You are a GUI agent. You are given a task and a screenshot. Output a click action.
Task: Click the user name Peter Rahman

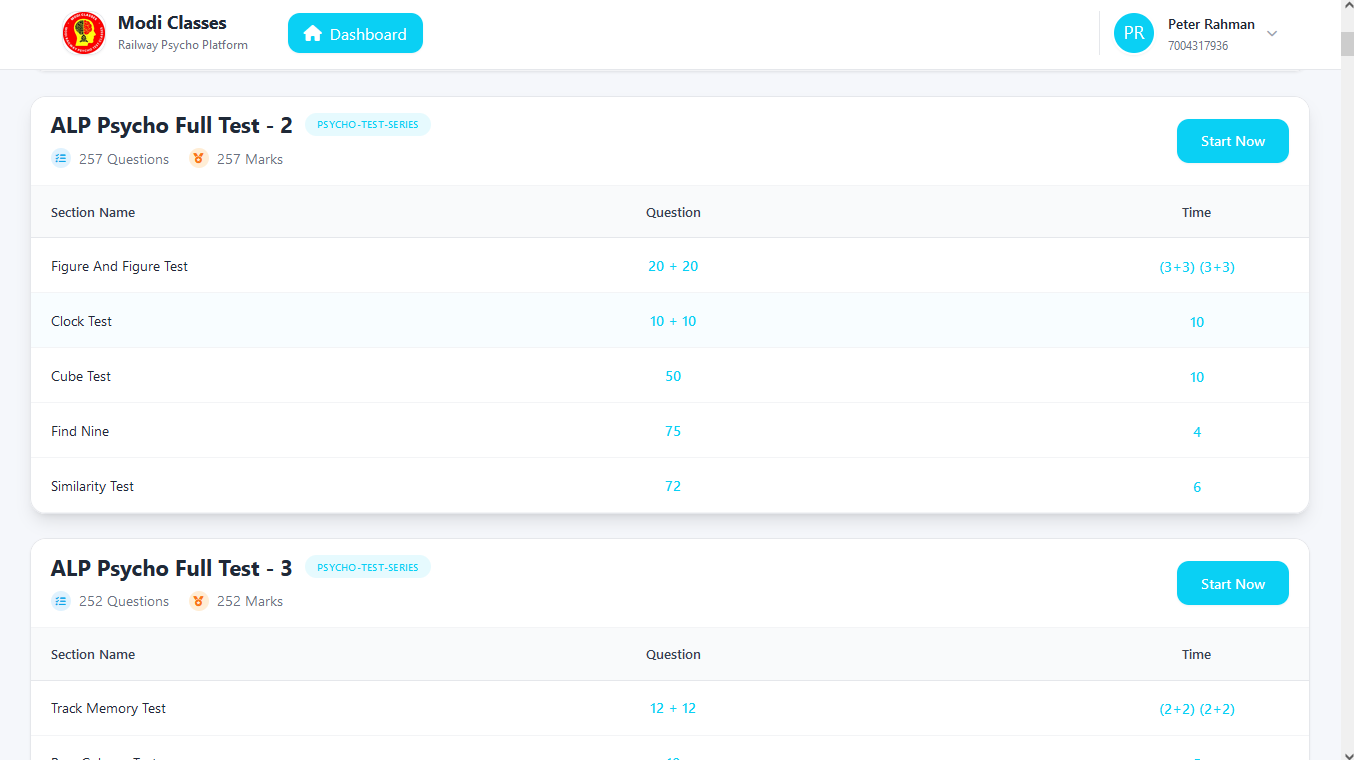[1211, 24]
